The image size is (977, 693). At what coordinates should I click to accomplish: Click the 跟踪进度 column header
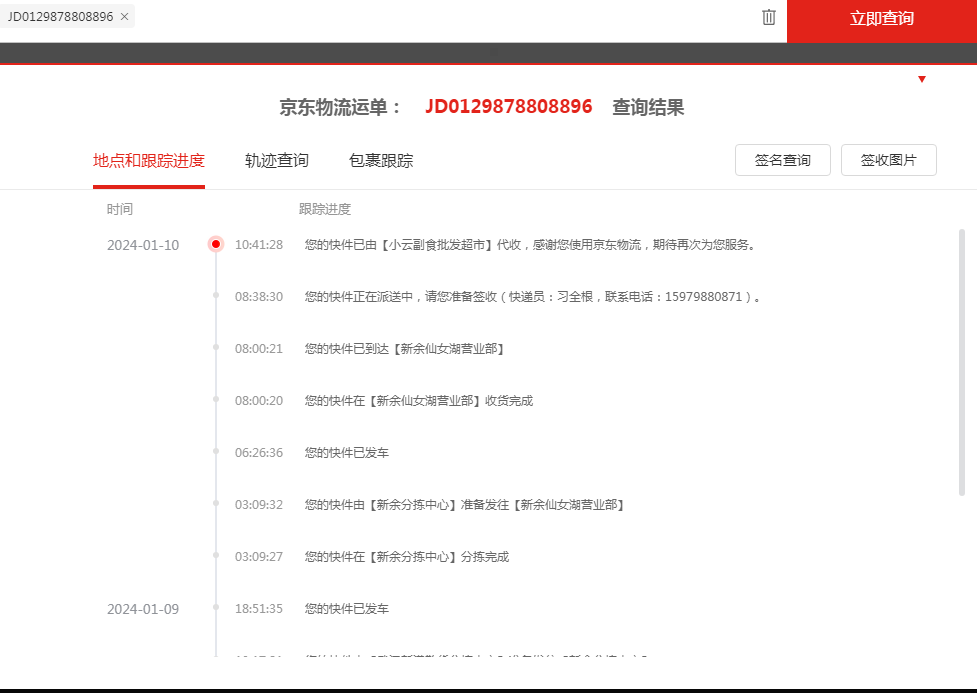point(325,209)
